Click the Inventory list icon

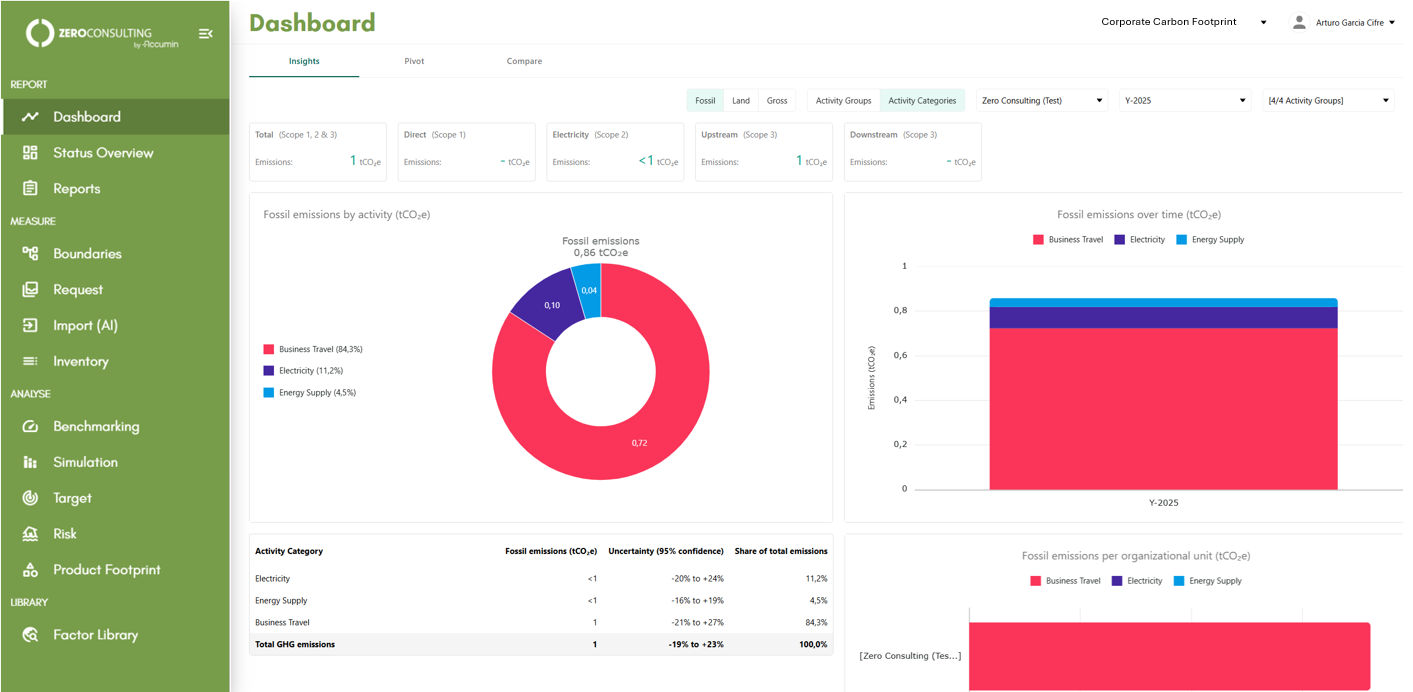(x=31, y=362)
